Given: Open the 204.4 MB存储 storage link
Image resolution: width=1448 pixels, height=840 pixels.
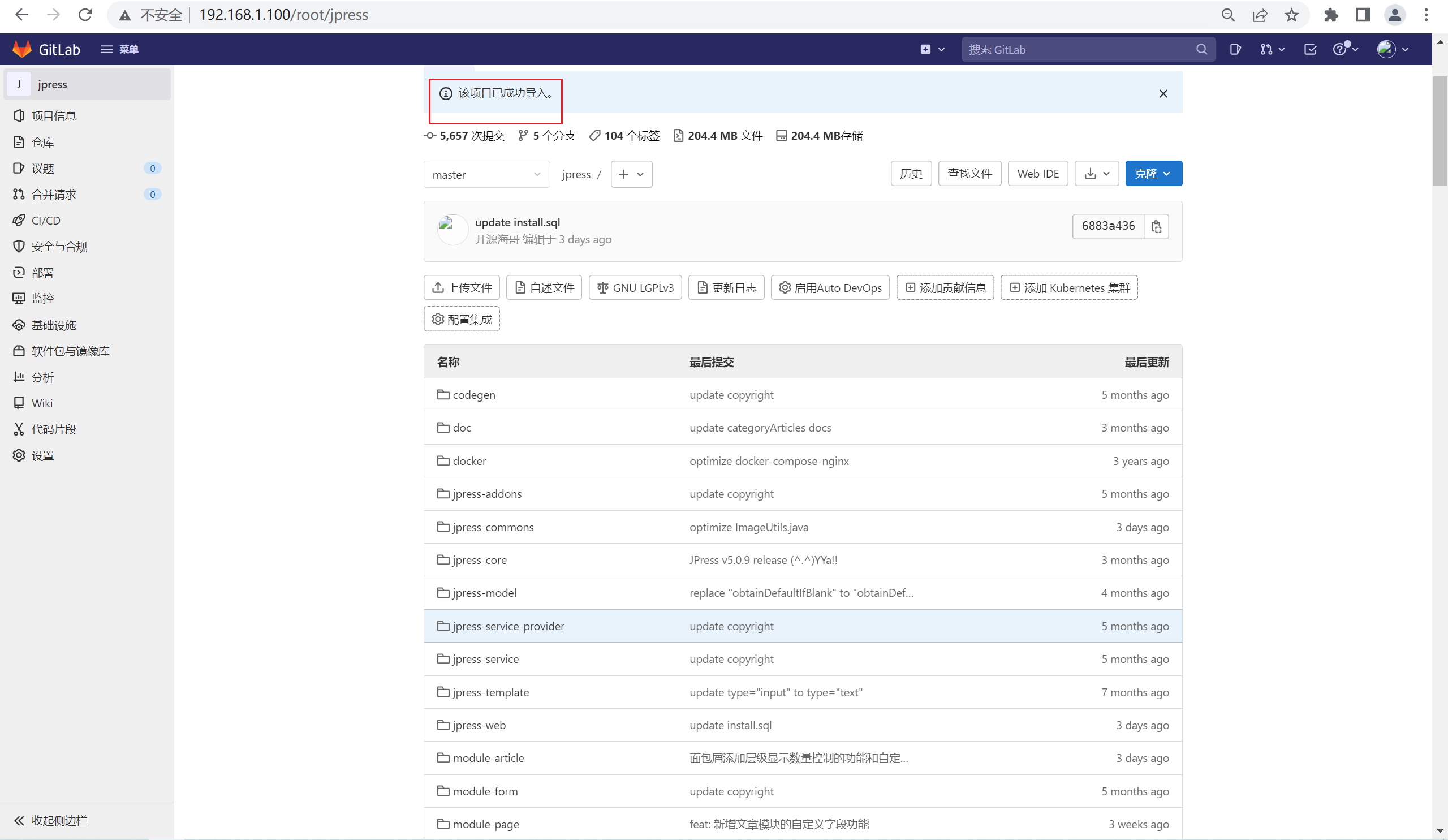Looking at the screenshot, I should [x=819, y=136].
